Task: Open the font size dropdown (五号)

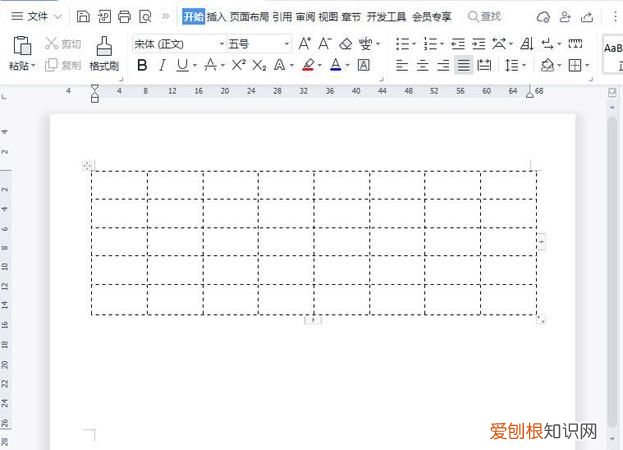Action: (x=286, y=44)
